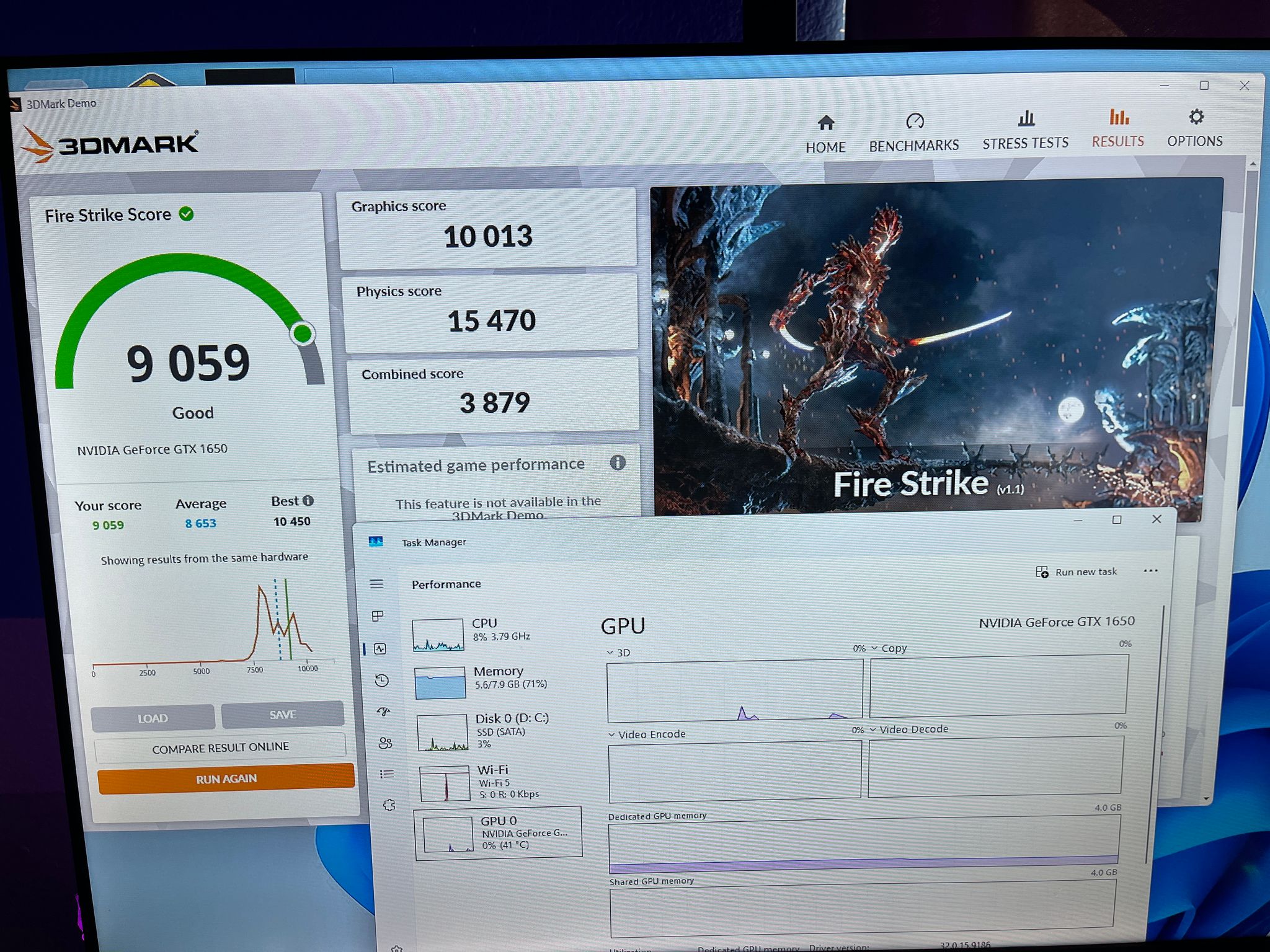Open Users page in Task Manager sidebar

pos(385,743)
